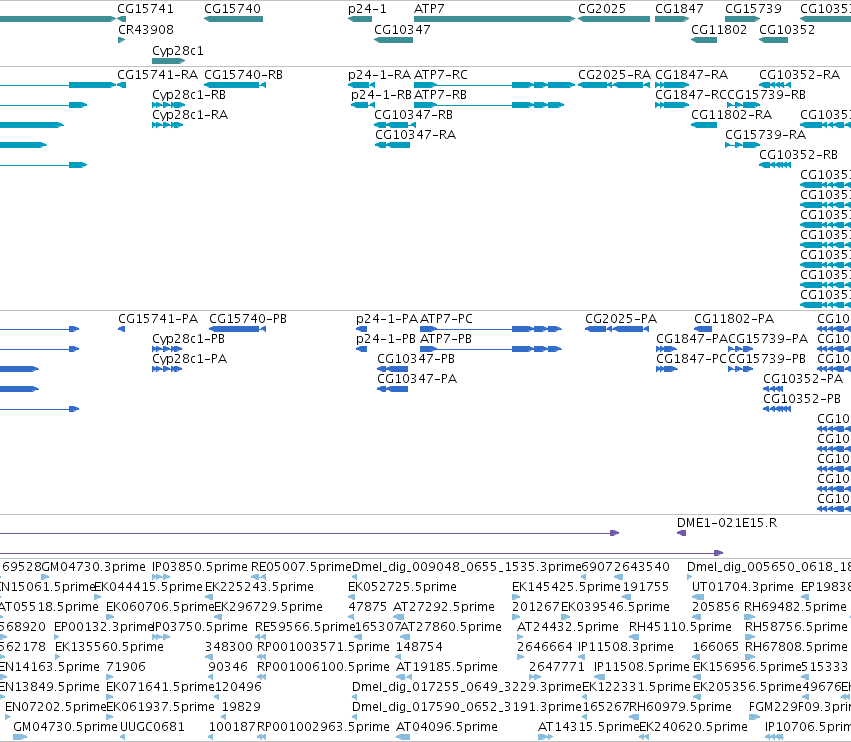Image resolution: width=851 pixels, height=742 pixels.
Task: Select protein CG10347-PB feature
Action: pyautogui.click(x=392, y=369)
